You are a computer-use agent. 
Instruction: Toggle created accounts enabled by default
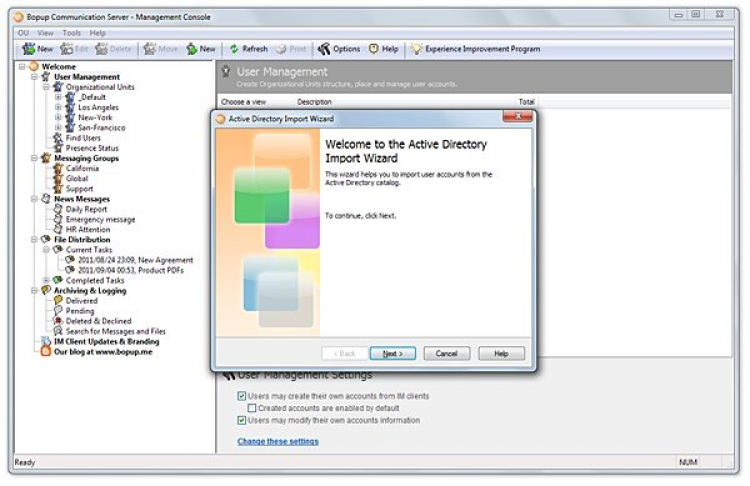click(252, 408)
